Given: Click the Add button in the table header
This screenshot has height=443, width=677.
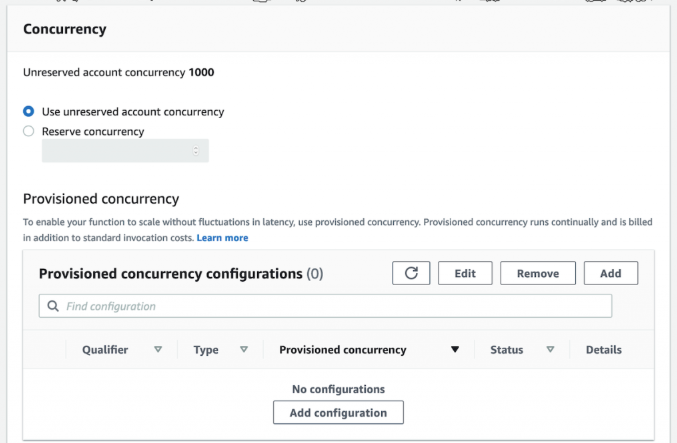Looking at the screenshot, I should [610, 273].
